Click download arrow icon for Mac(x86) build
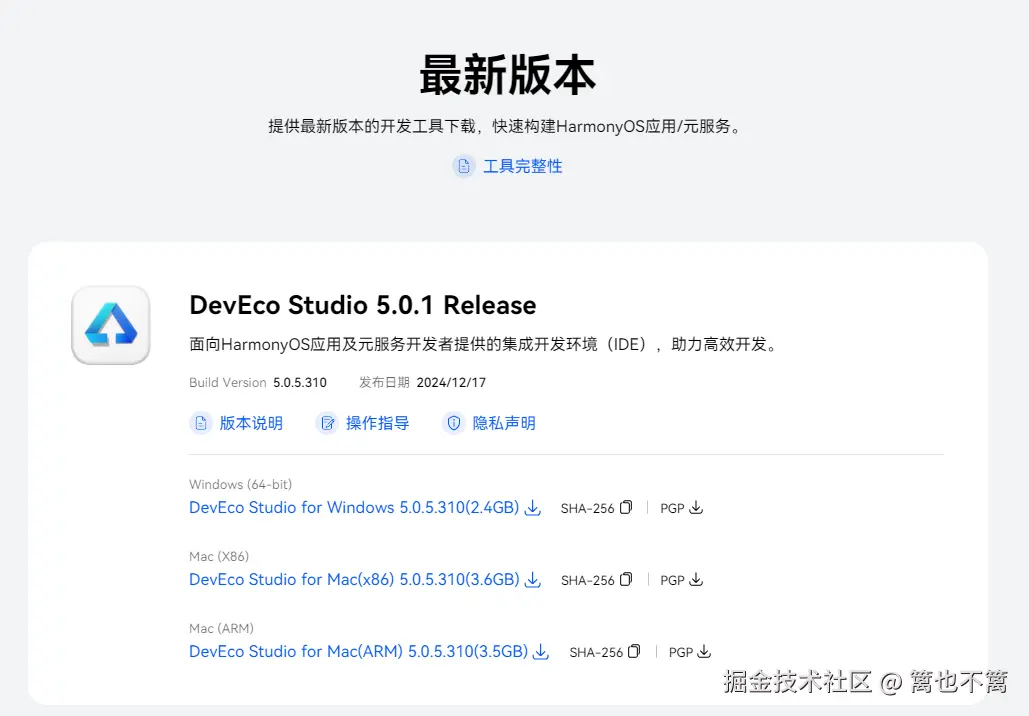This screenshot has height=716, width=1029. pyautogui.click(x=533, y=580)
